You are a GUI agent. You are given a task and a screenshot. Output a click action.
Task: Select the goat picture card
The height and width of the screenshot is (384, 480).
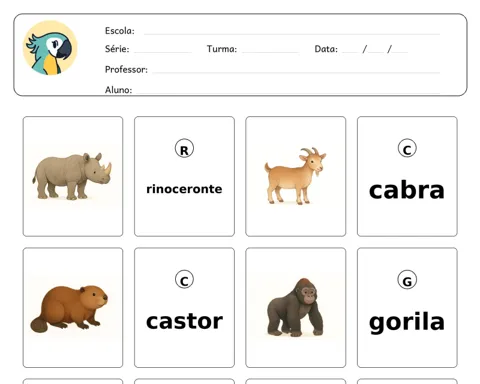click(x=296, y=176)
